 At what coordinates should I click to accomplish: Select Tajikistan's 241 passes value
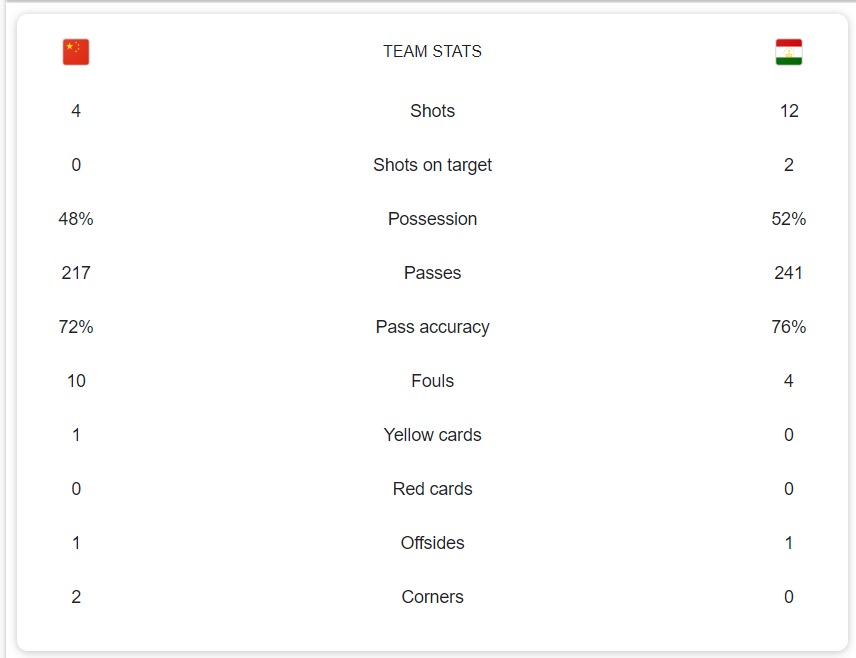[x=789, y=273]
